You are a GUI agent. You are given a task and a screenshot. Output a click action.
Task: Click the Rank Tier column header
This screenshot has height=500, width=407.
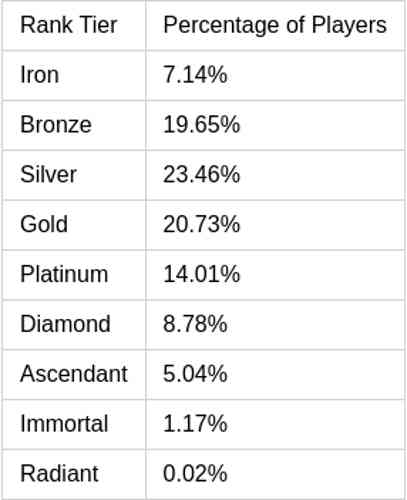click(74, 25)
